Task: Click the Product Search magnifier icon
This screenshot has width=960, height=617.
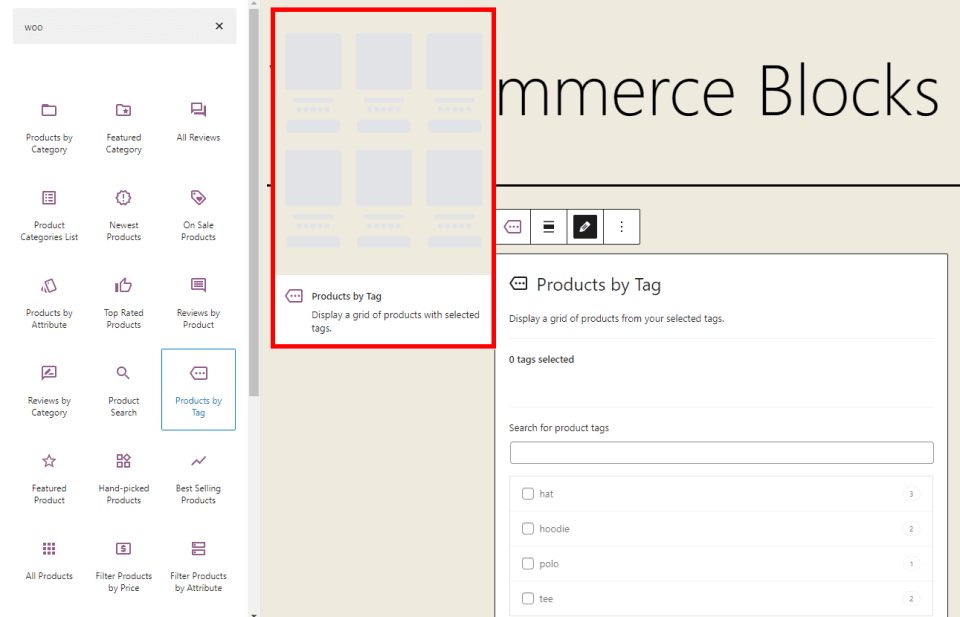Action: click(x=123, y=373)
